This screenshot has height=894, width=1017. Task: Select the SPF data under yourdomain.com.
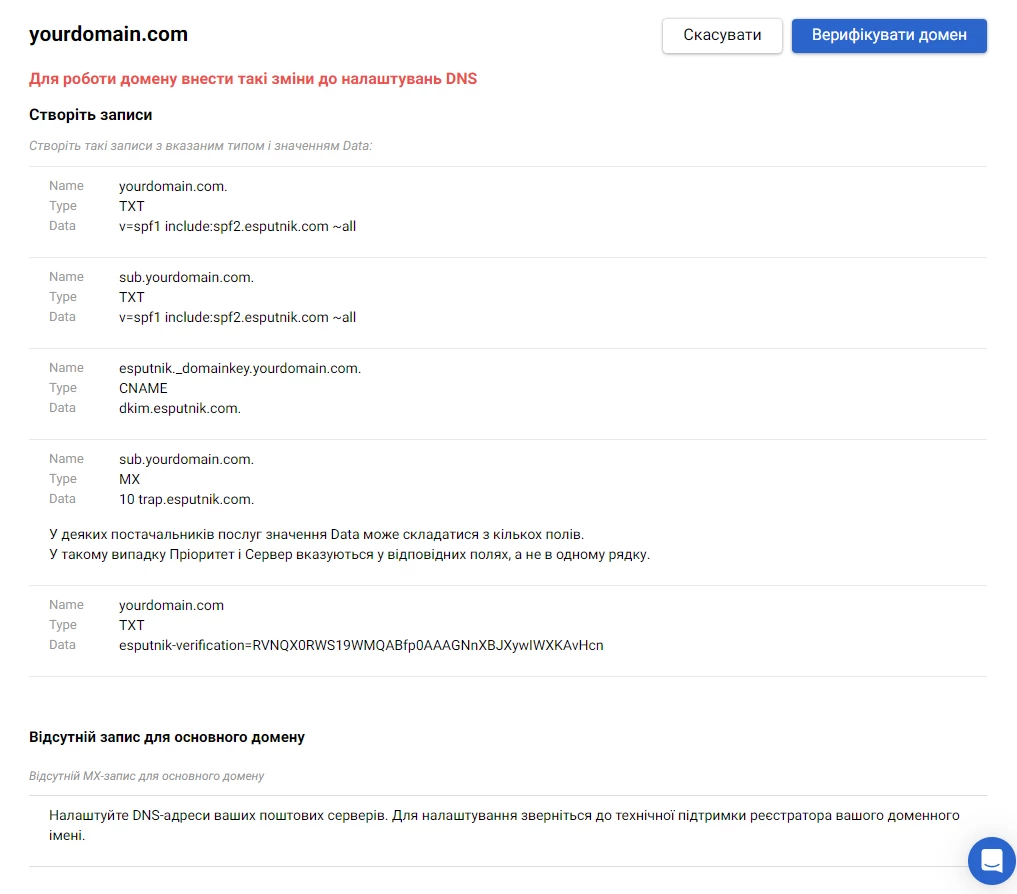237,226
